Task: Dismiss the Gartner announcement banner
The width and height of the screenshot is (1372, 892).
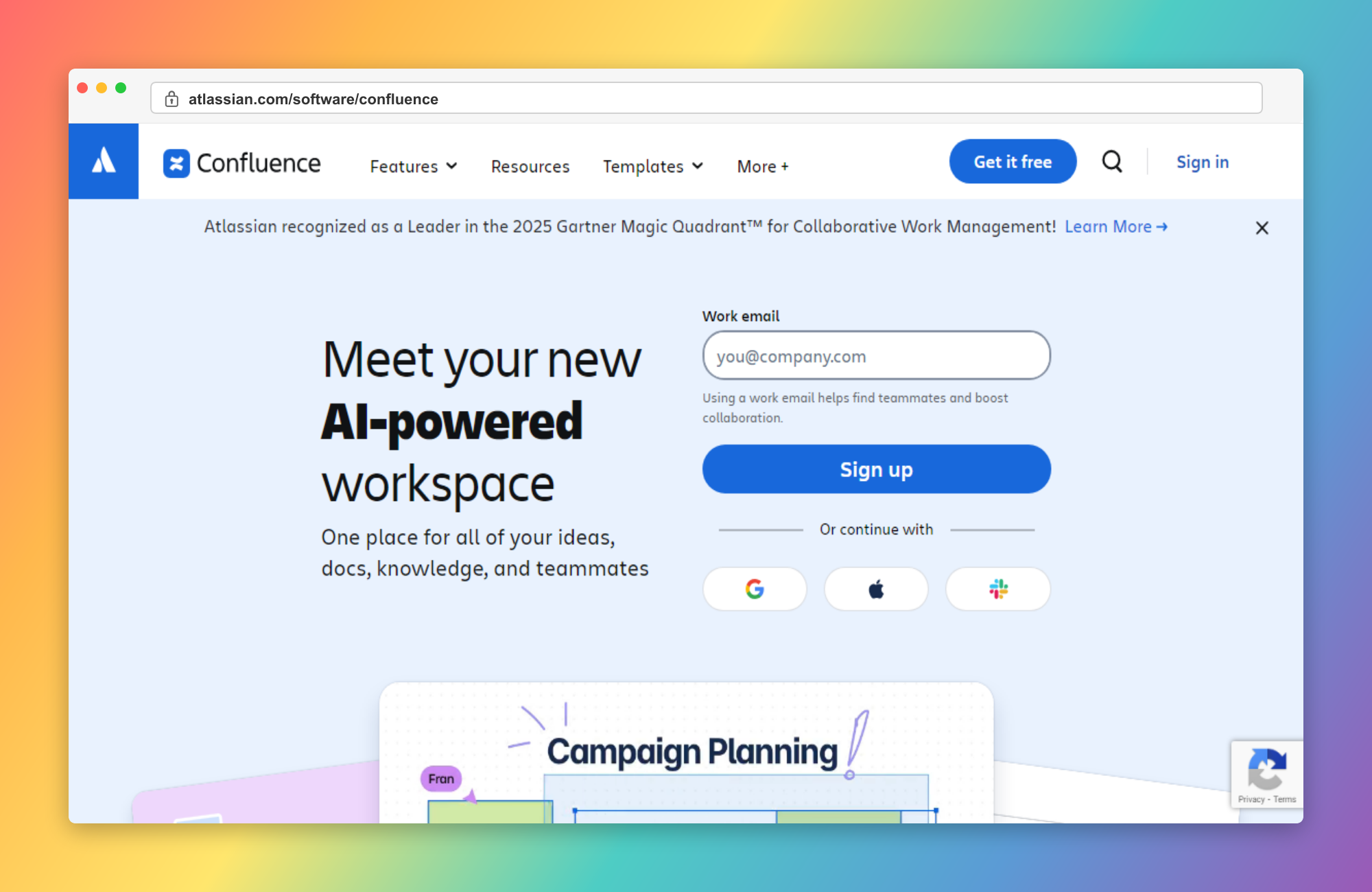Action: point(1262,228)
